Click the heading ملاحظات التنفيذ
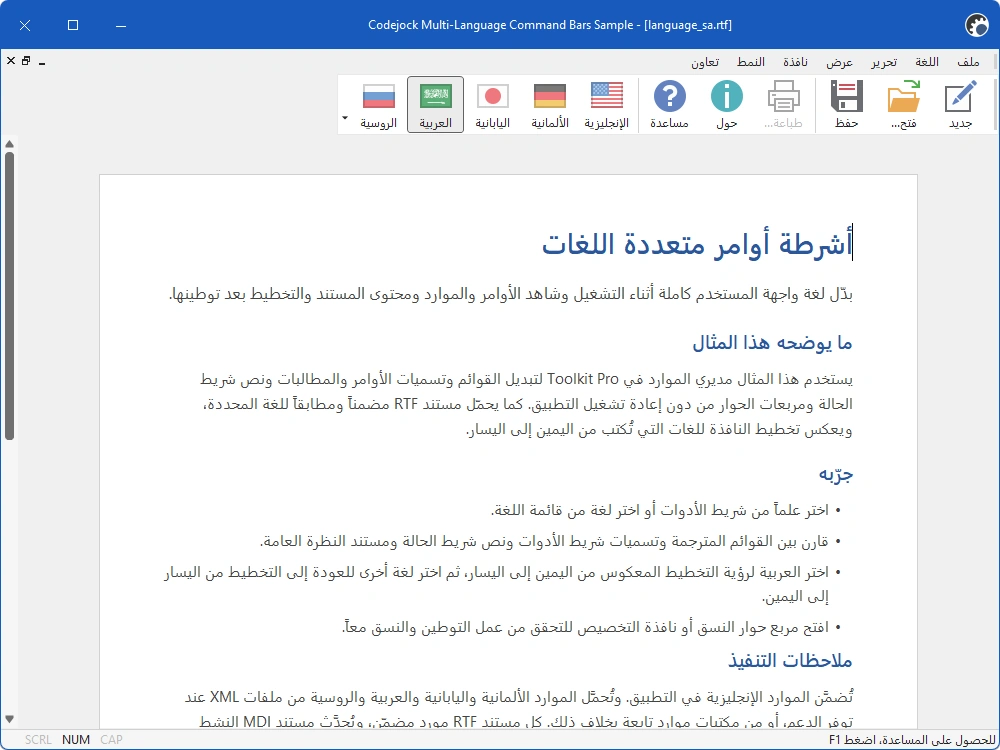This screenshot has height=750, width=1000. [x=790, y=660]
